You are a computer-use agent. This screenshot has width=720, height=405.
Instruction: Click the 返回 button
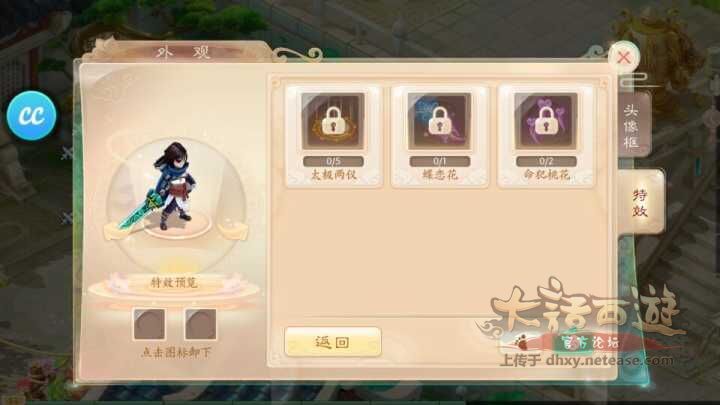(333, 342)
